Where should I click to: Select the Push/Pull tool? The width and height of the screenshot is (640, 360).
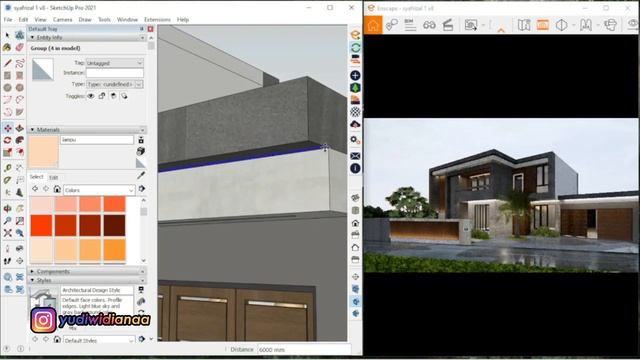point(19,128)
